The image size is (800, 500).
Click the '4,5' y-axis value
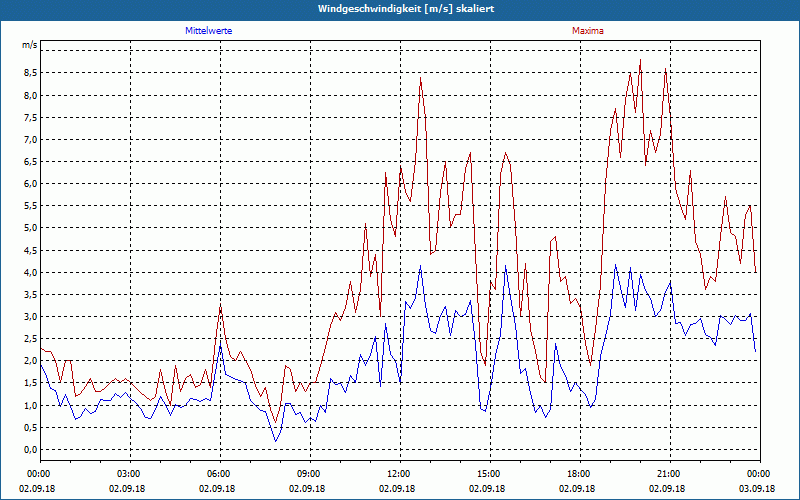(x=31, y=251)
